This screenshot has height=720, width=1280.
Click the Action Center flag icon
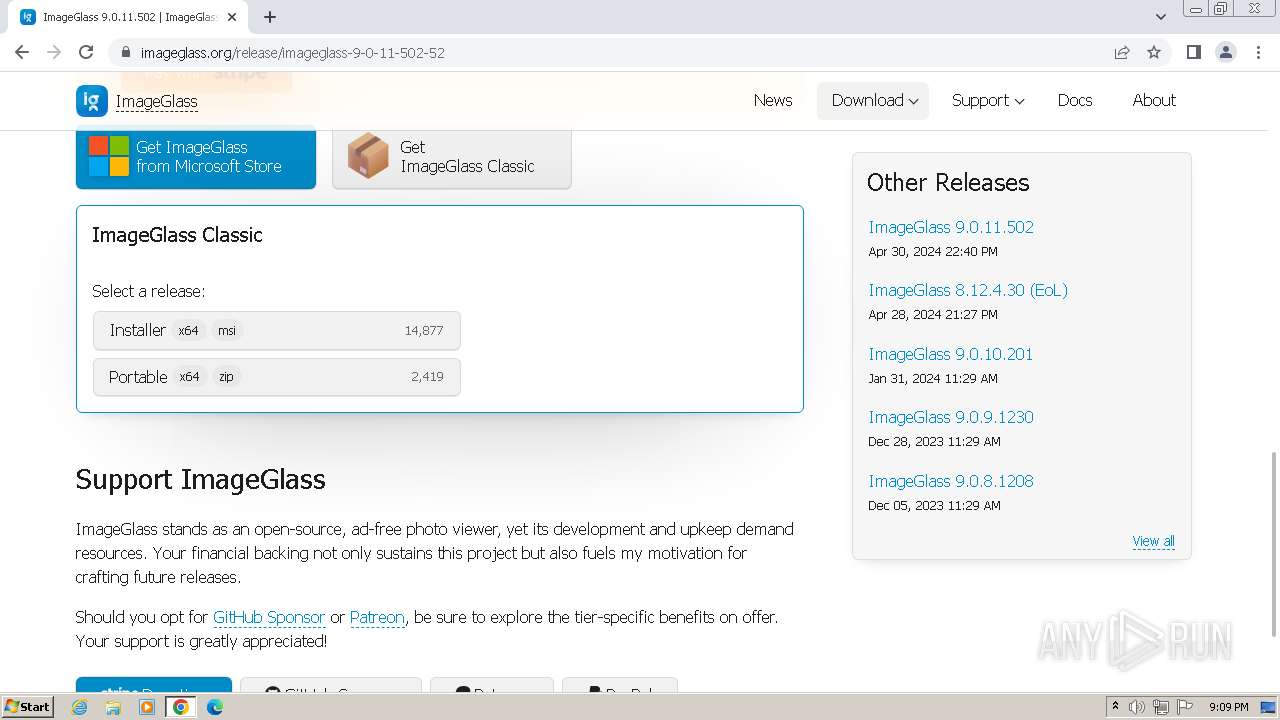point(1185,707)
